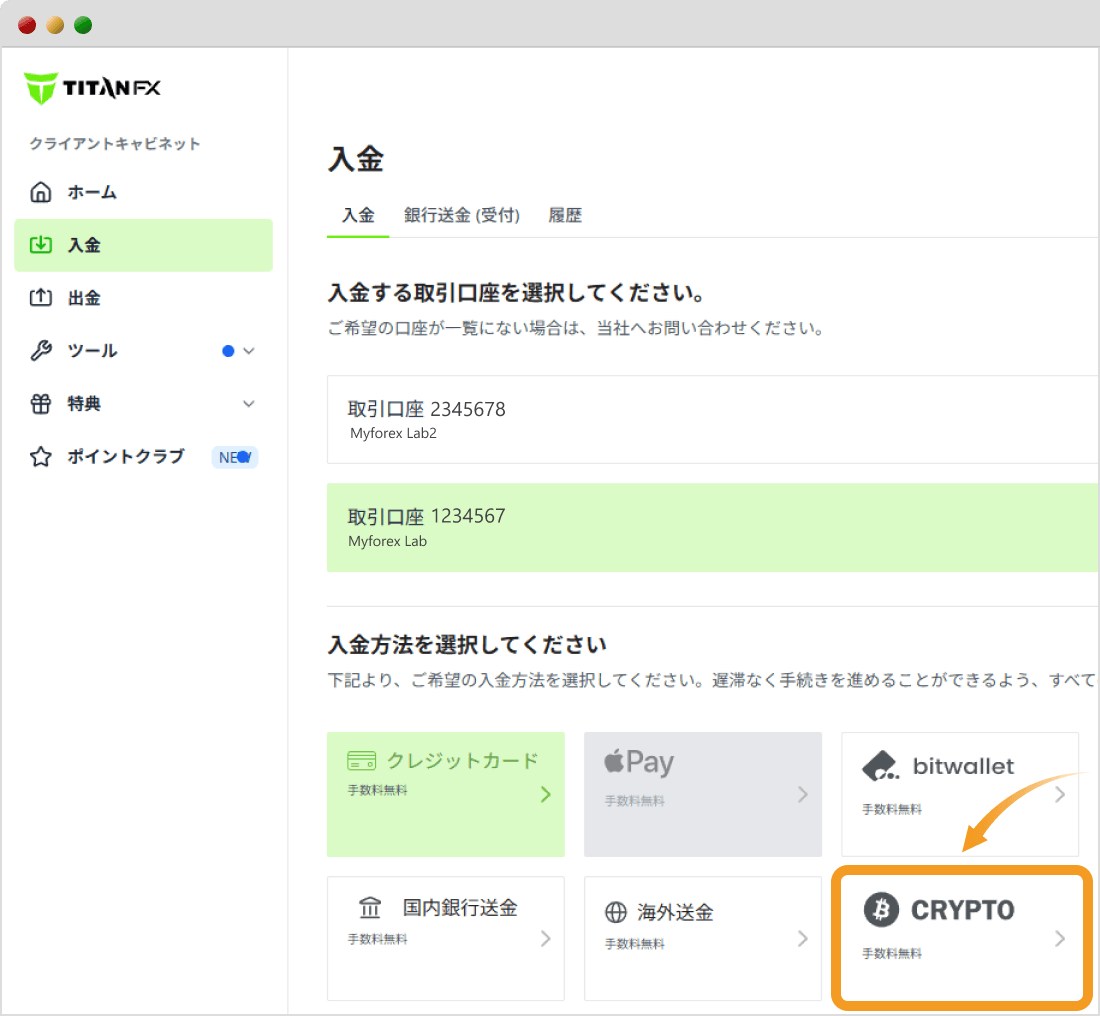Click the chevron on the bitwallet card
1100x1016 pixels.
1060,795
